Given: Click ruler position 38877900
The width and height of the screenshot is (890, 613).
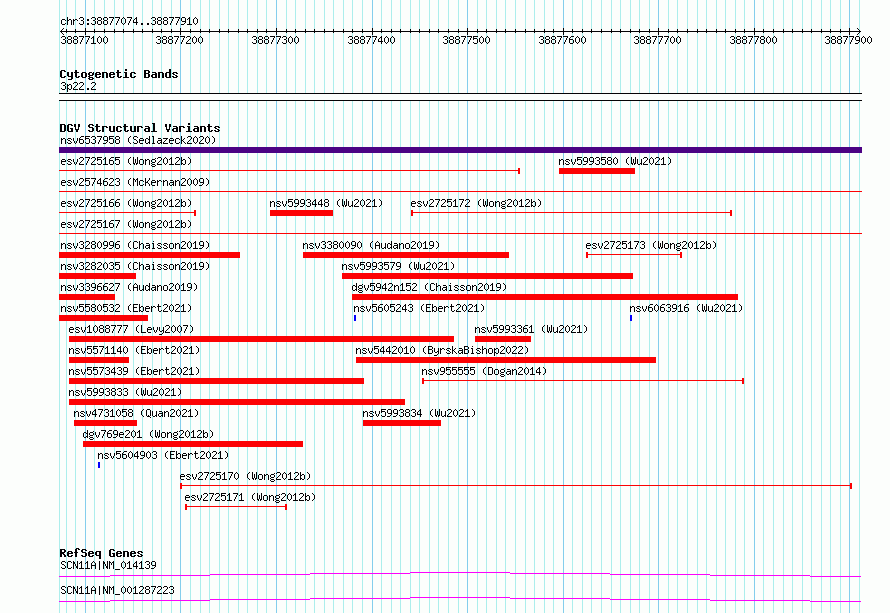Looking at the screenshot, I should 848,40.
